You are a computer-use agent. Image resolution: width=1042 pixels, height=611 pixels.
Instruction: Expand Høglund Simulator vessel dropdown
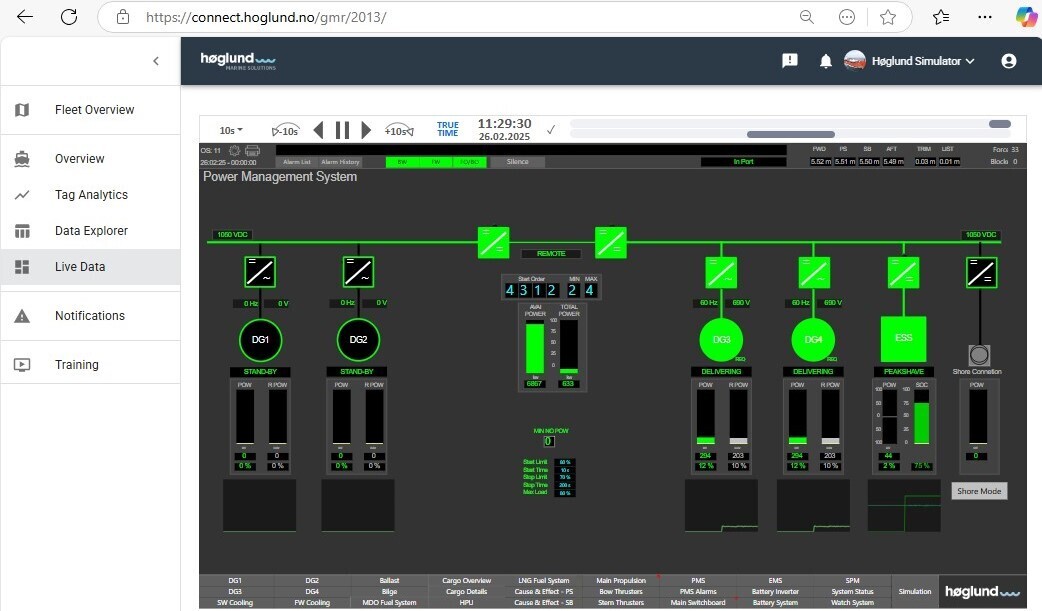[910, 61]
